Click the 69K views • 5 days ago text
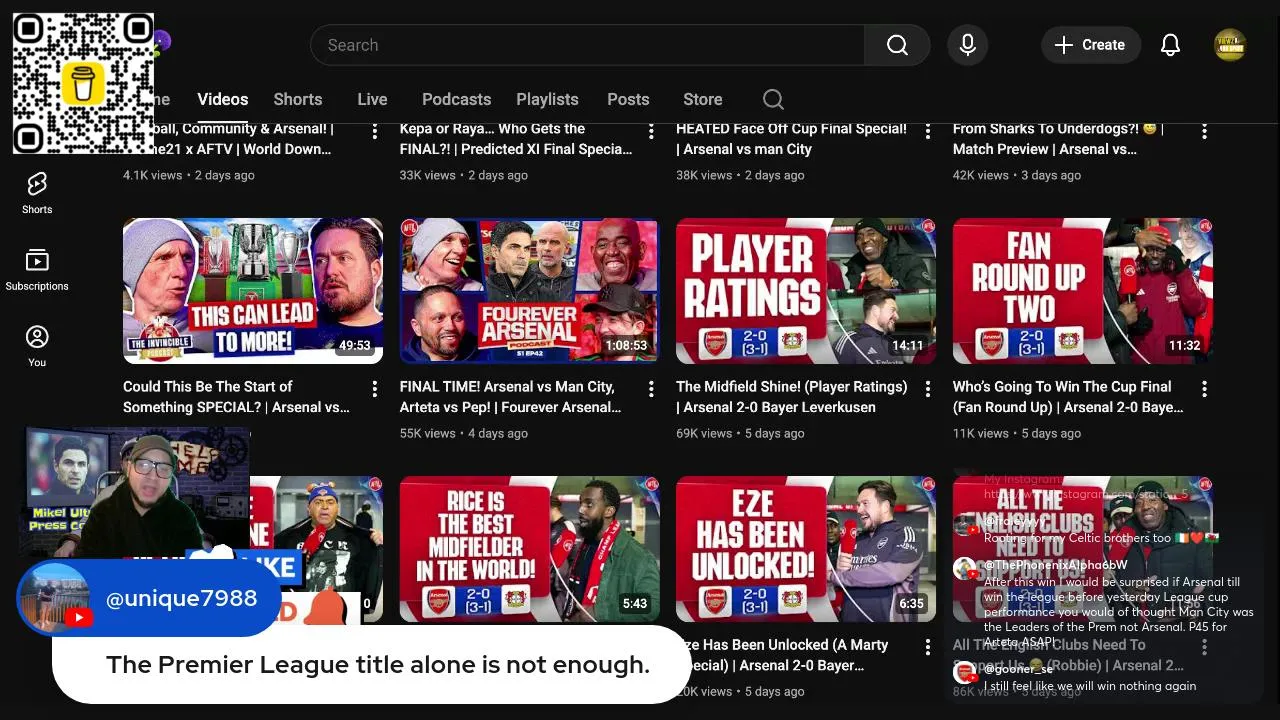Viewport: 1280px width, 720px height. (740, 433)
